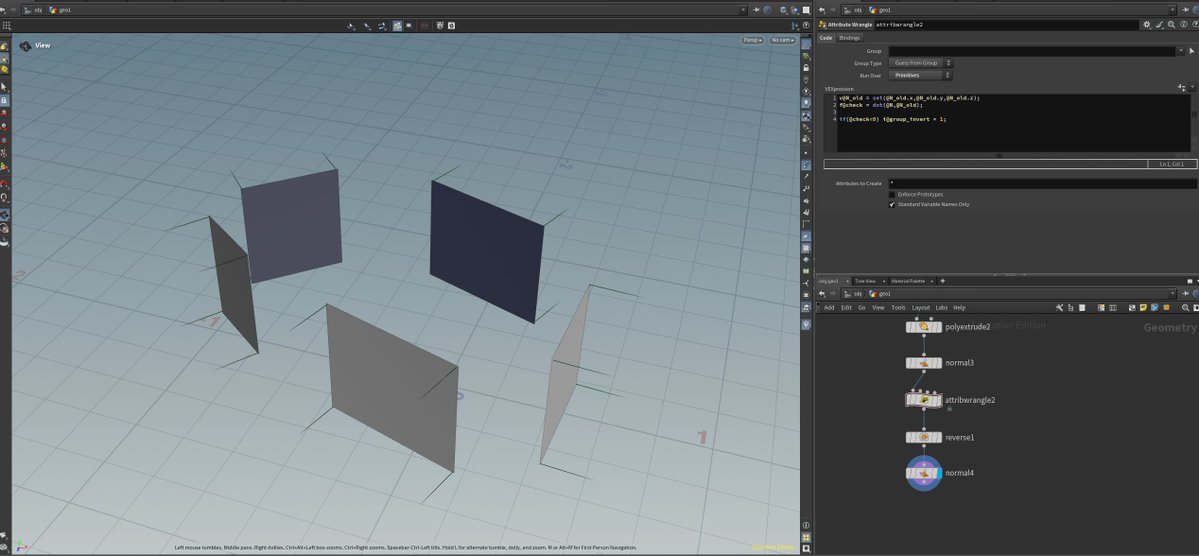Click the Attribute Wrangle node type icon
1199x556 pixels.
(822, 24)
